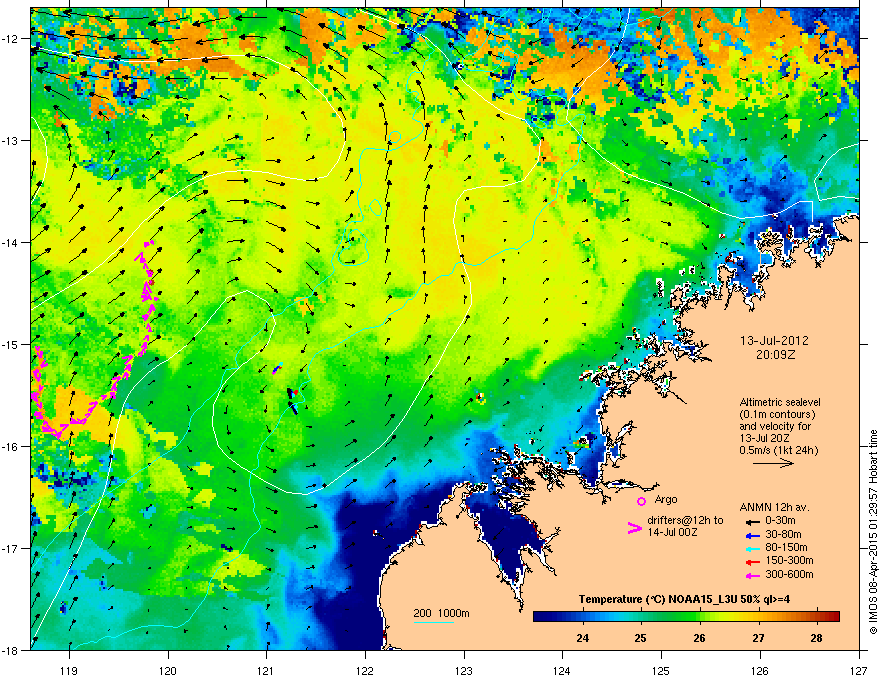Click the drifters@12h to legend text
Image resolution: width=880 pixels, height=680 pixels.
tap(685, 521)
